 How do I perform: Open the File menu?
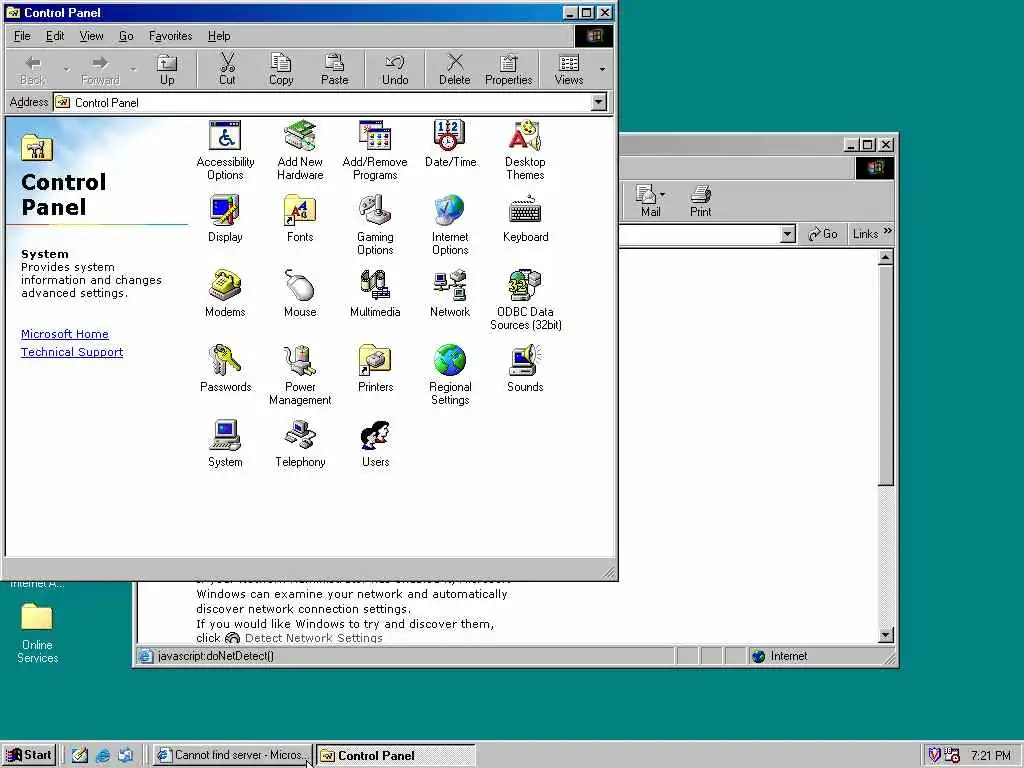tap(22, 36)
